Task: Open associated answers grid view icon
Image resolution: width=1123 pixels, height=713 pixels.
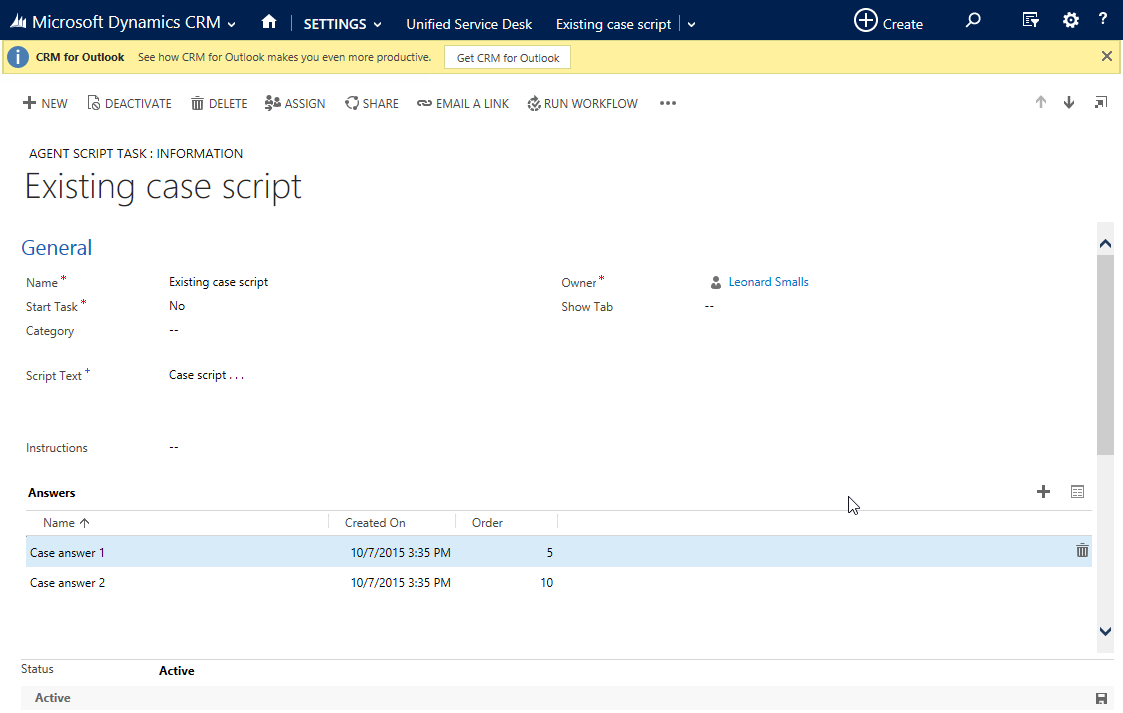Action: coord(1077,492)
